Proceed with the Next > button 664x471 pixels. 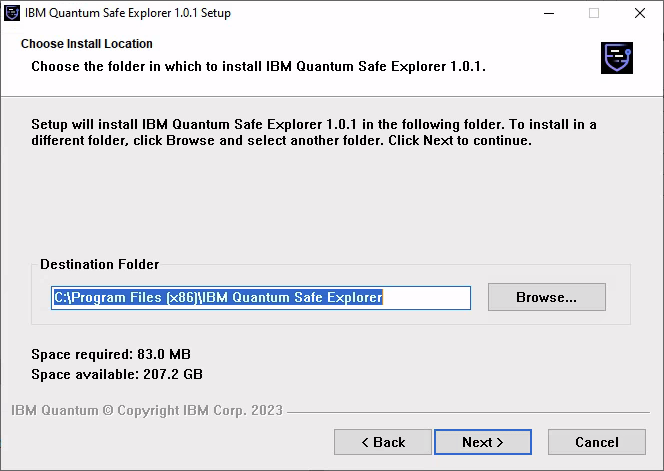(482, 442)
